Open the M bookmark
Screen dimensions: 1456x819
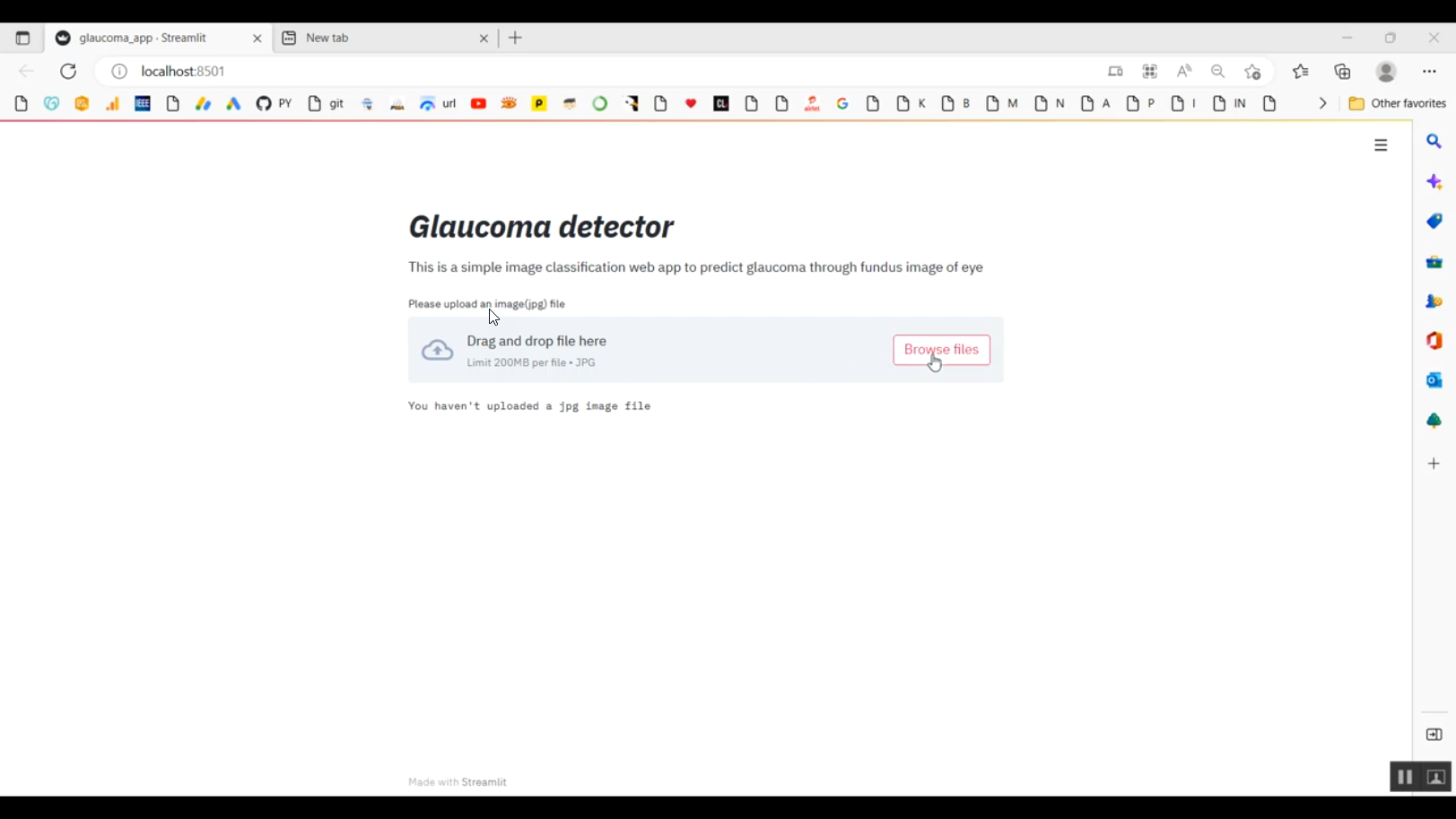(1001, 104)
